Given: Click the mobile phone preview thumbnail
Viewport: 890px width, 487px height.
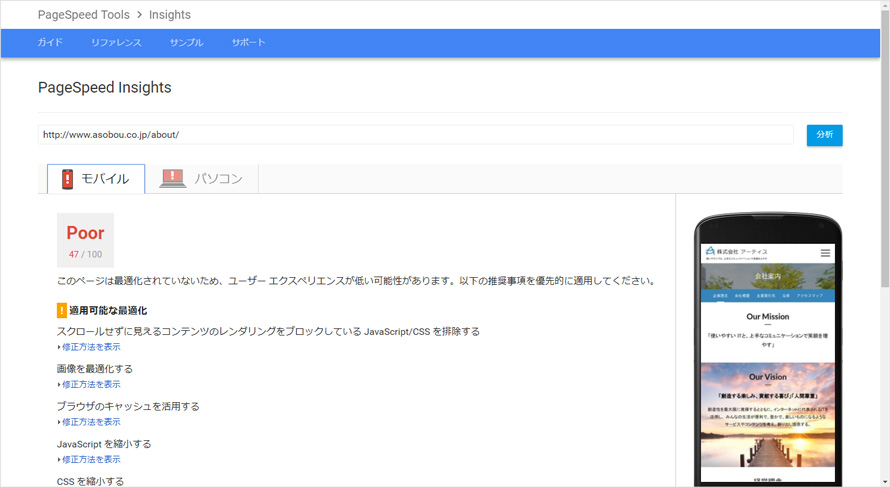Looking at the screenshot, I should [x=767, y=350].
